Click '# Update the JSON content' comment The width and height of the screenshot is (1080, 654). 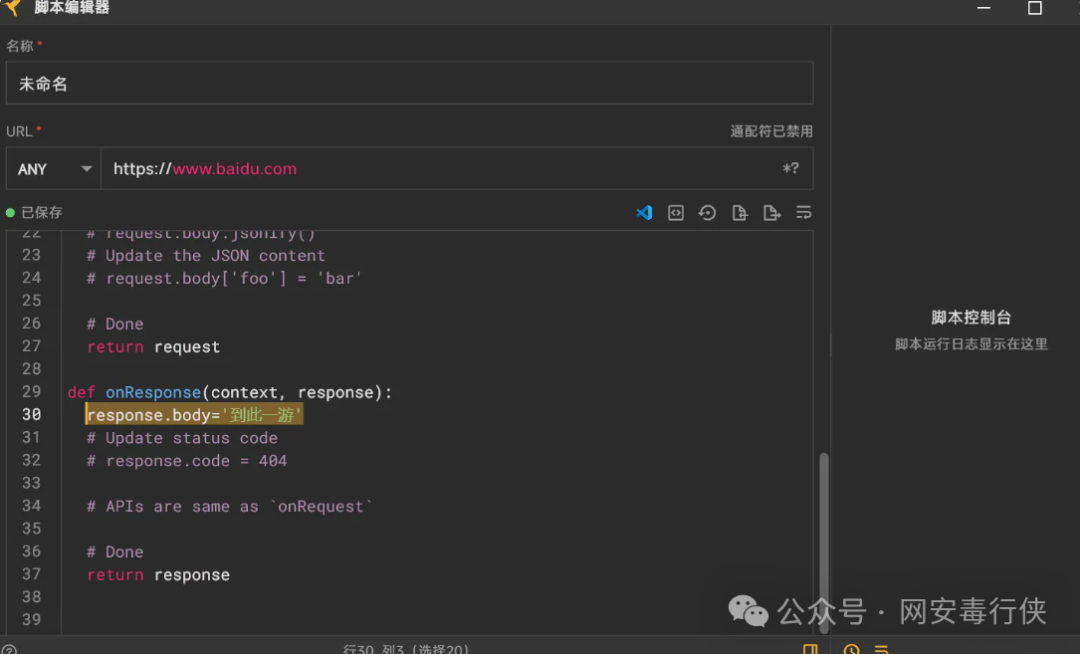point(206,255)
